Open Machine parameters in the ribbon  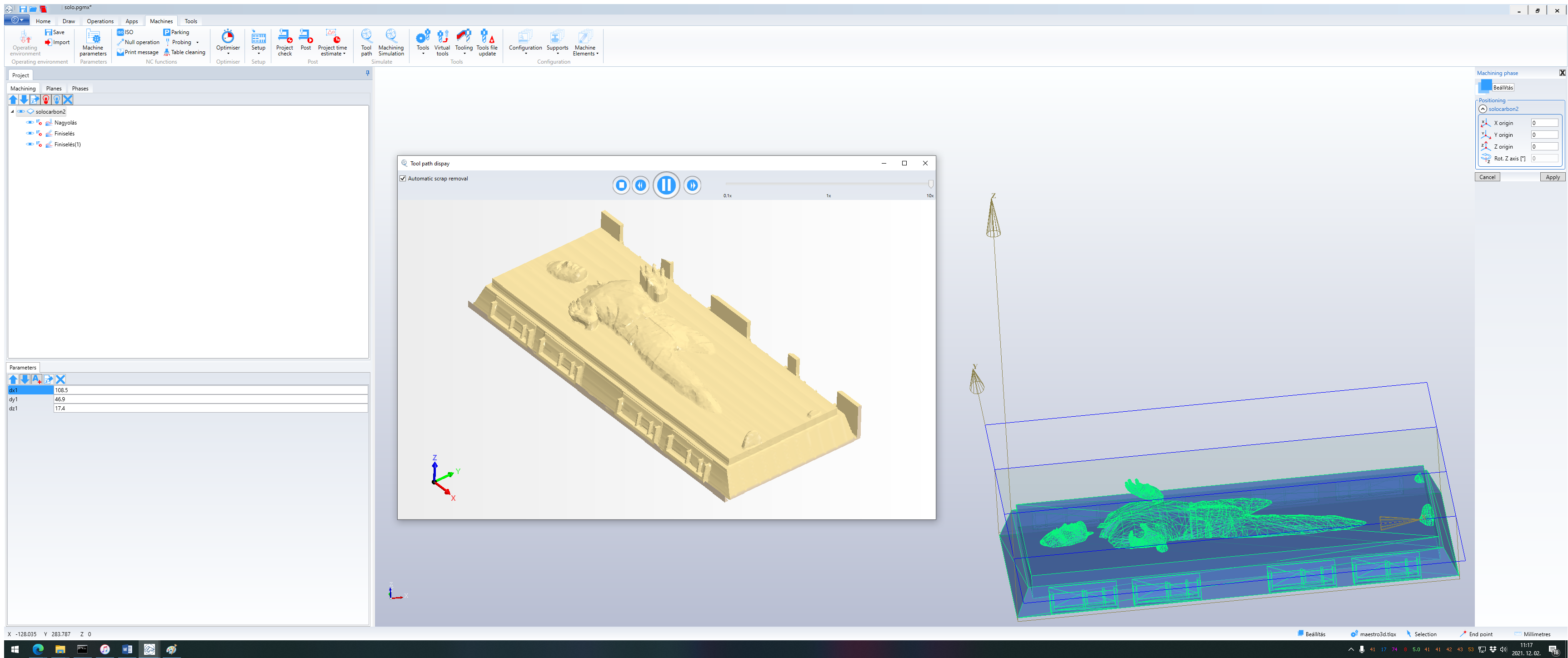[93, 43]
